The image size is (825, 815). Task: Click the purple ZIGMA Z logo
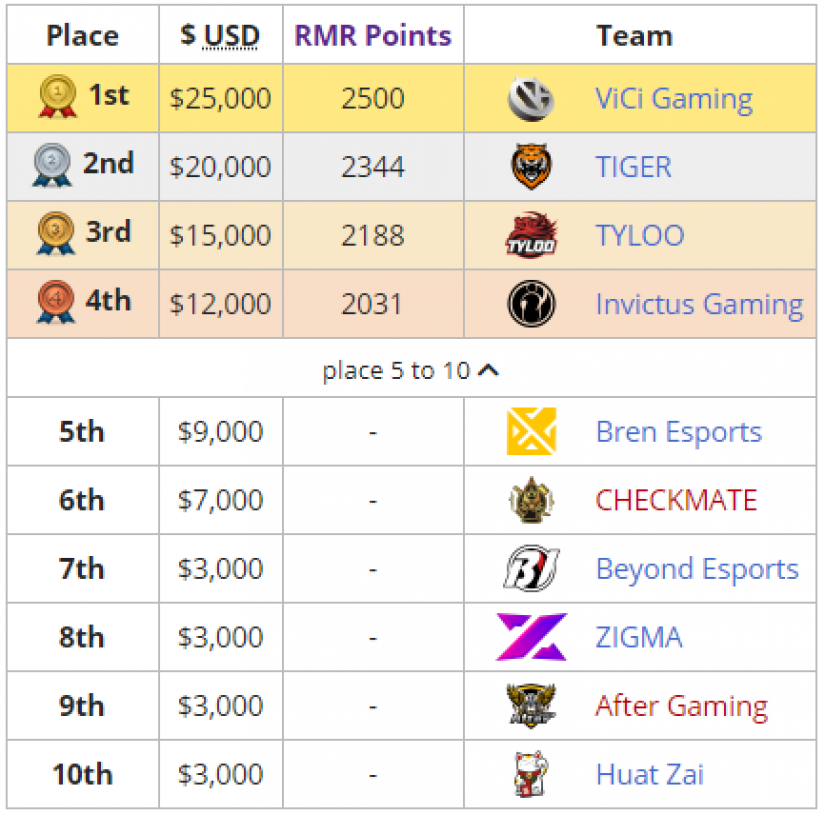[531, 637]
